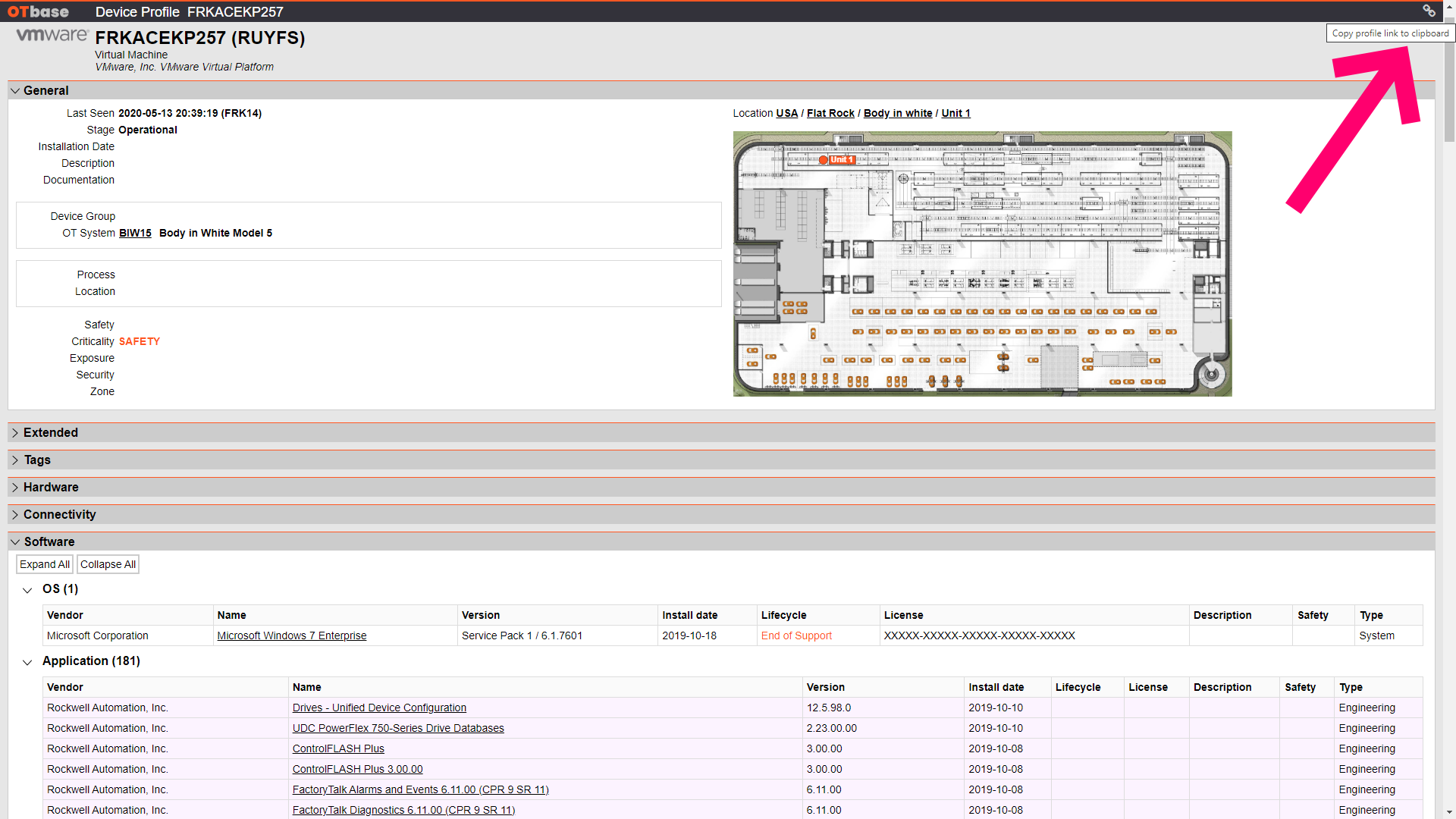This screenshot has width=1456, height=819.
Task: Click the VMware logo
Action: pos(52,35)
